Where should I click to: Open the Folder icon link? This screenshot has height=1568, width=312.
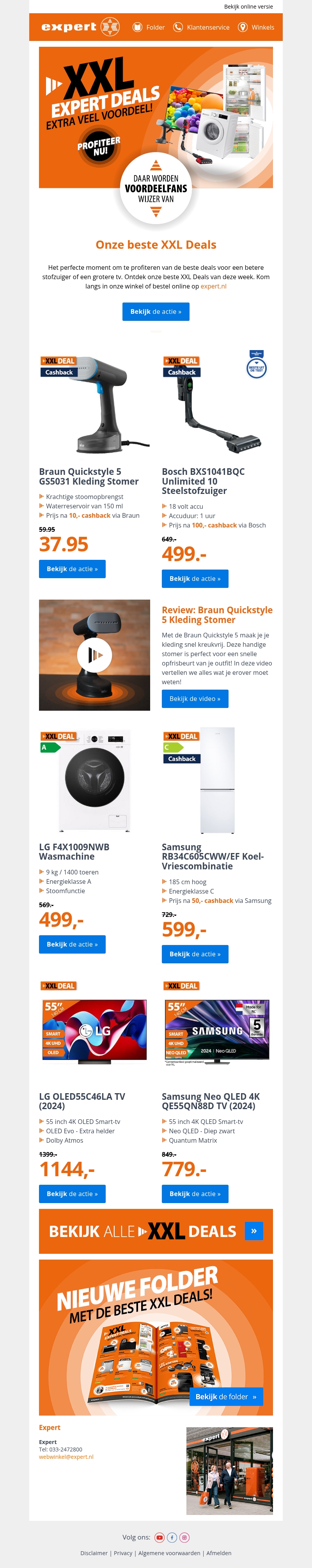(138, 27)
